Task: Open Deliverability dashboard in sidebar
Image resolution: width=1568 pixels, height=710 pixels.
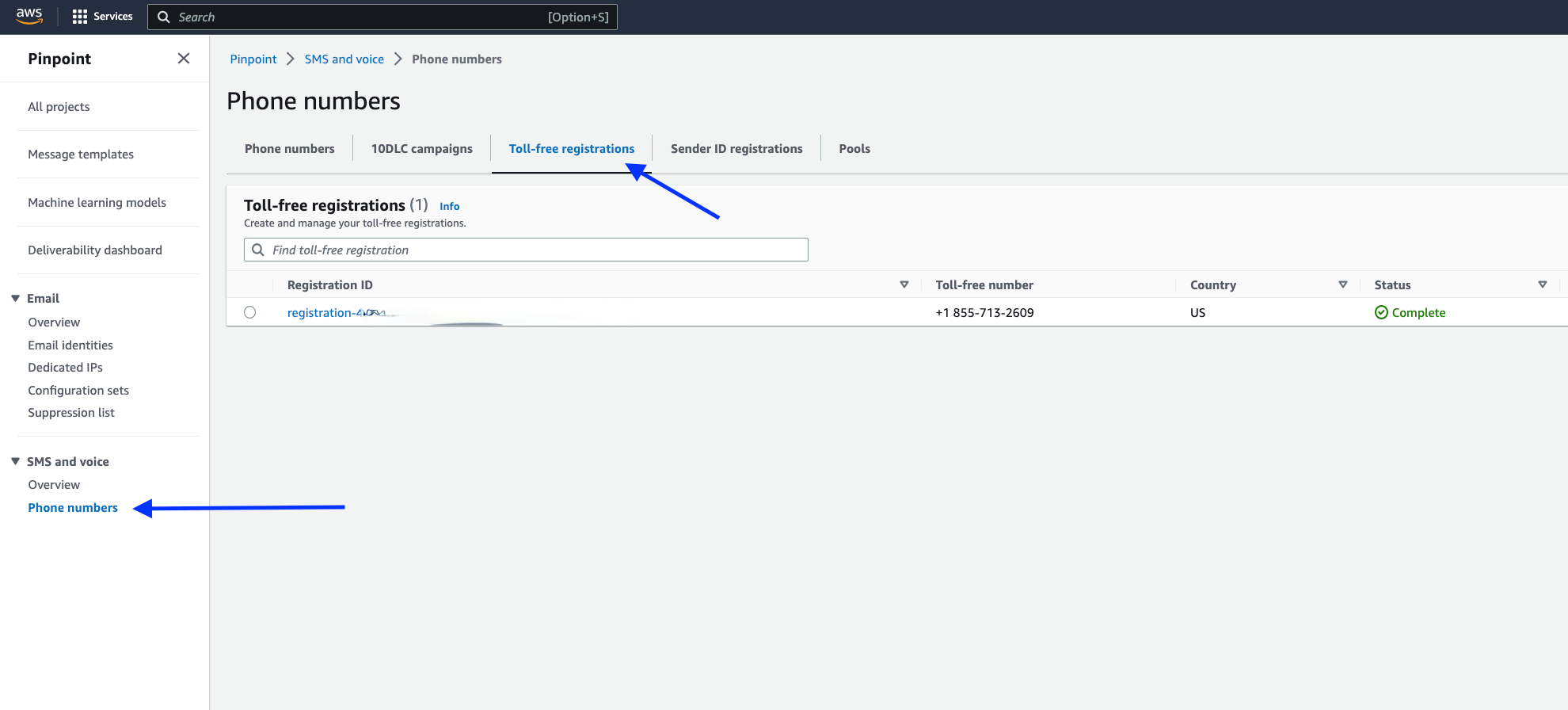Action: (x=95, y=250)
